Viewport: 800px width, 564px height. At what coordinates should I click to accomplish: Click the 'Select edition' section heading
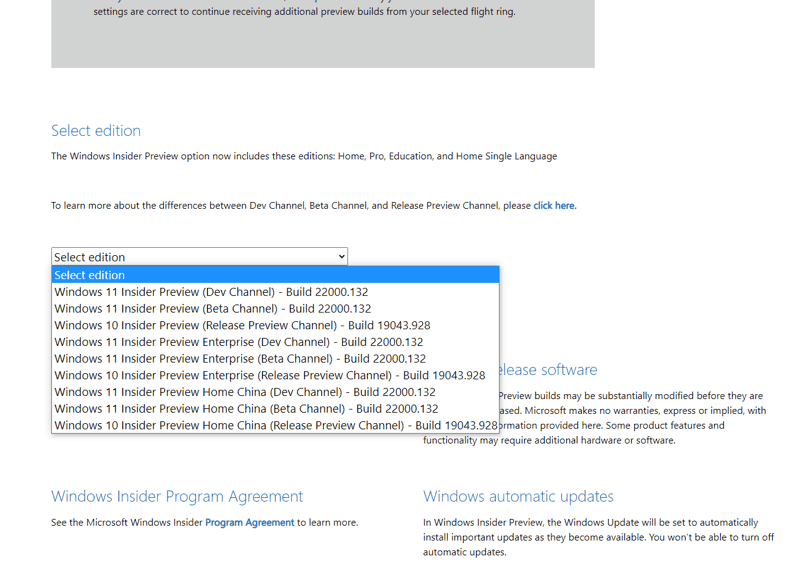[96, 131]
